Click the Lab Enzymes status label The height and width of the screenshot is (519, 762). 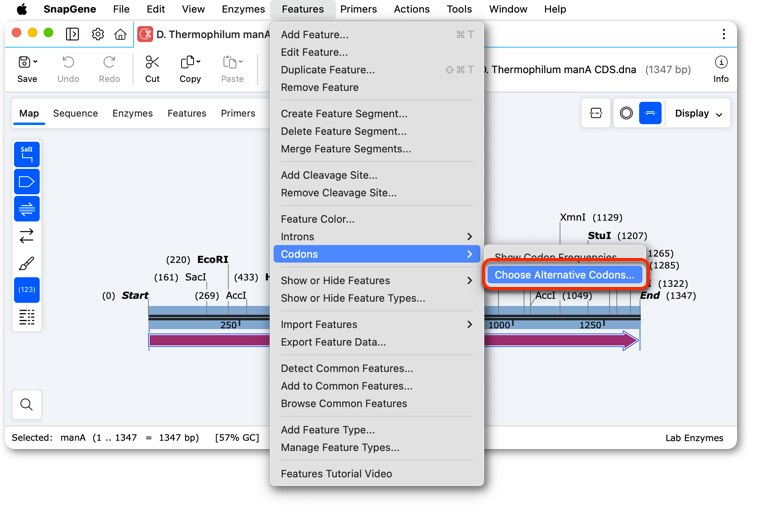pos(694,438)
